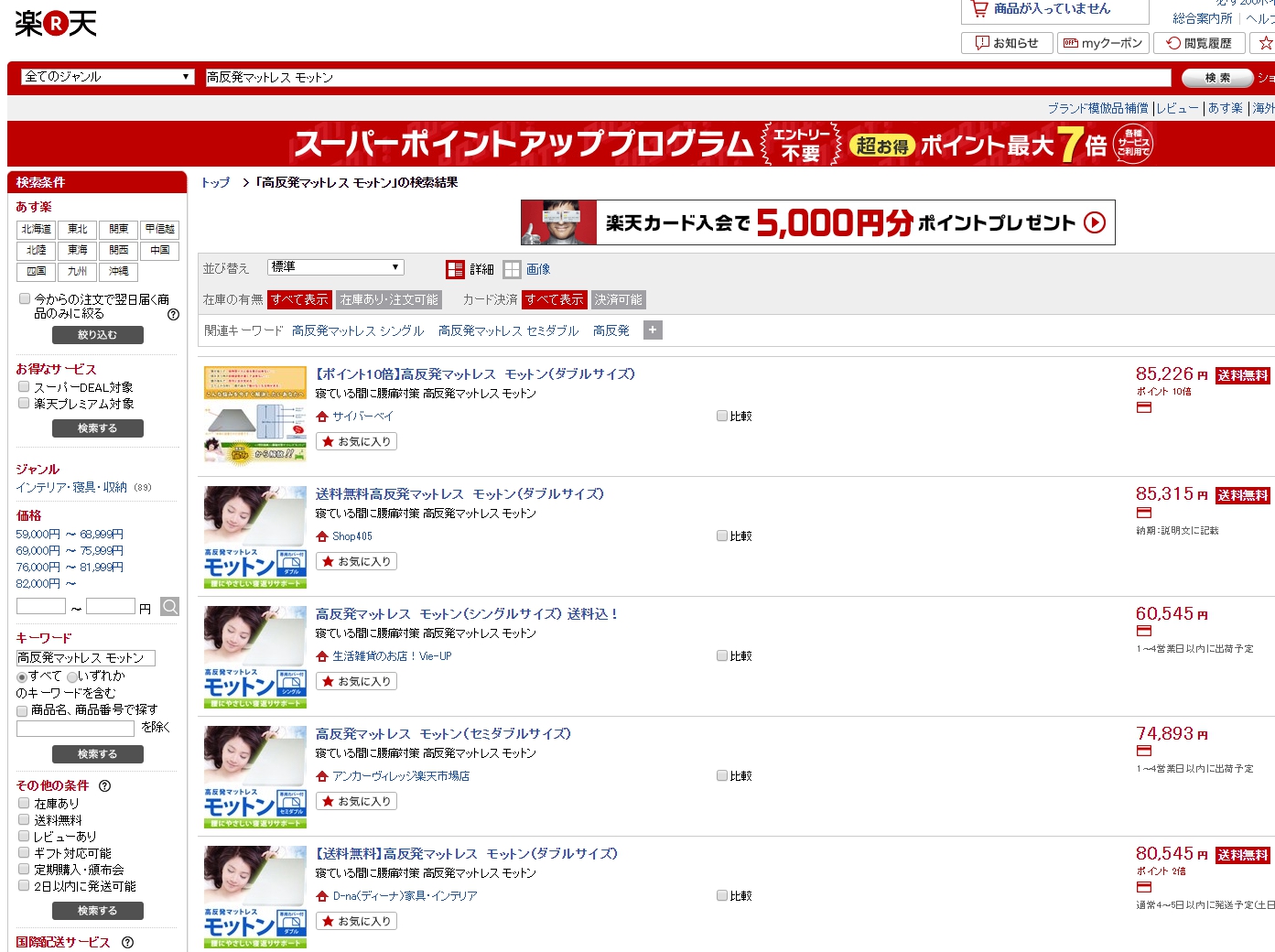Add D-na mattress to お気に入り
Viewport: 1275px width, 952px height.
[356, 921]
